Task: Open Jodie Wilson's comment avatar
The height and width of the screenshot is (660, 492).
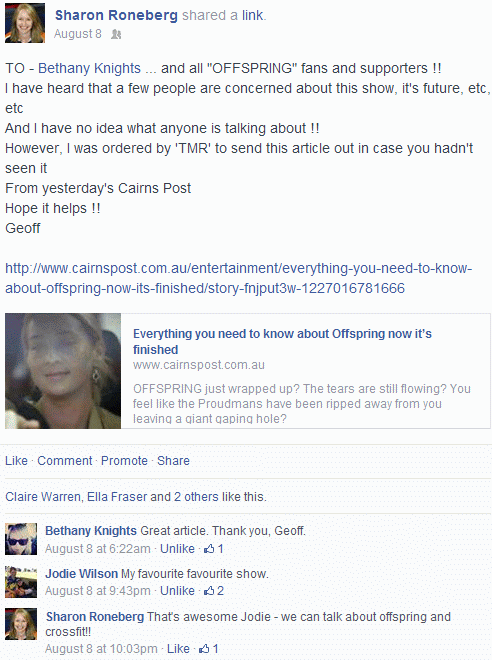Action: (21, 582)
